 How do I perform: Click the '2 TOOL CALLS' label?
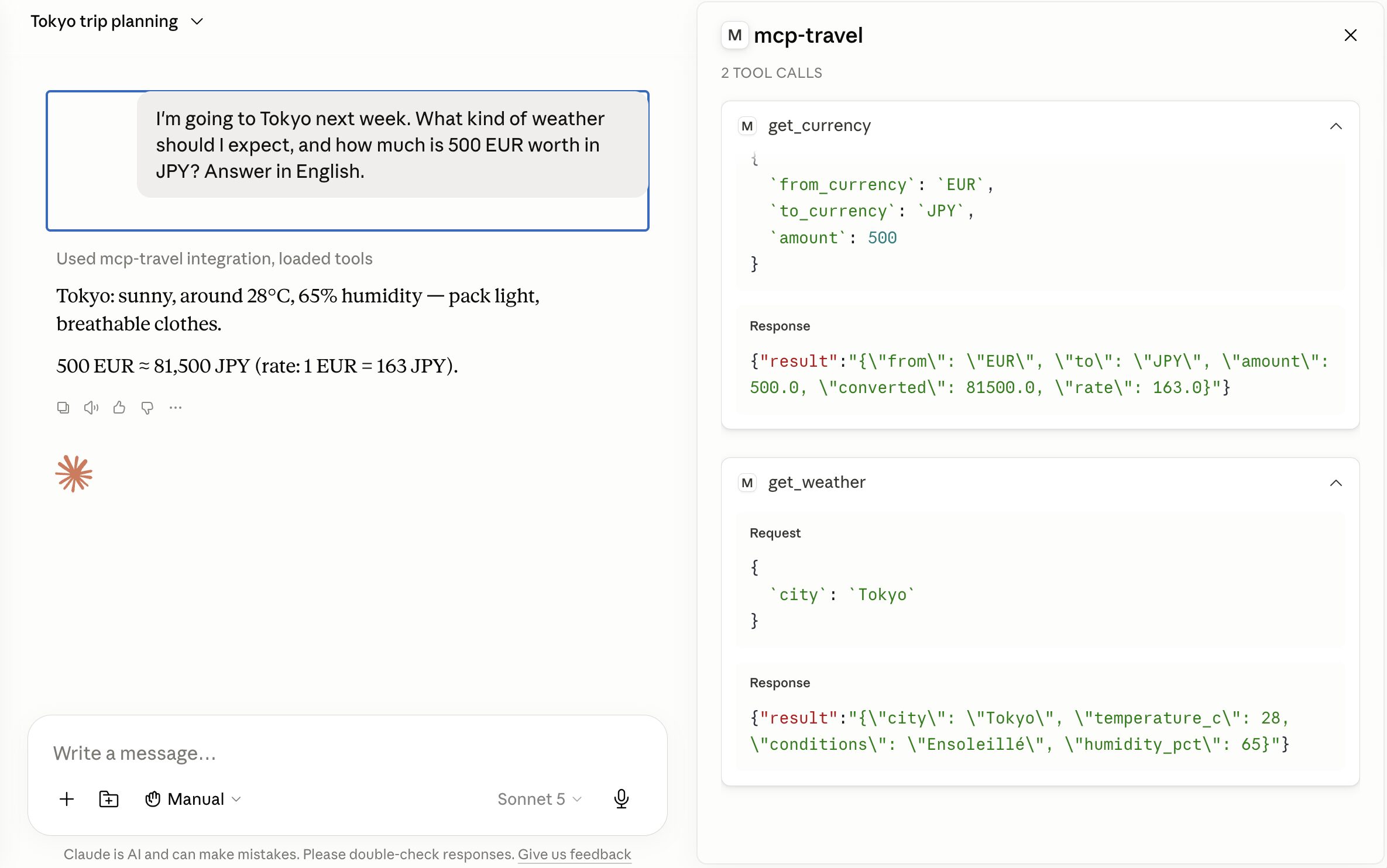pyautogui.click(x=771, y=73)
